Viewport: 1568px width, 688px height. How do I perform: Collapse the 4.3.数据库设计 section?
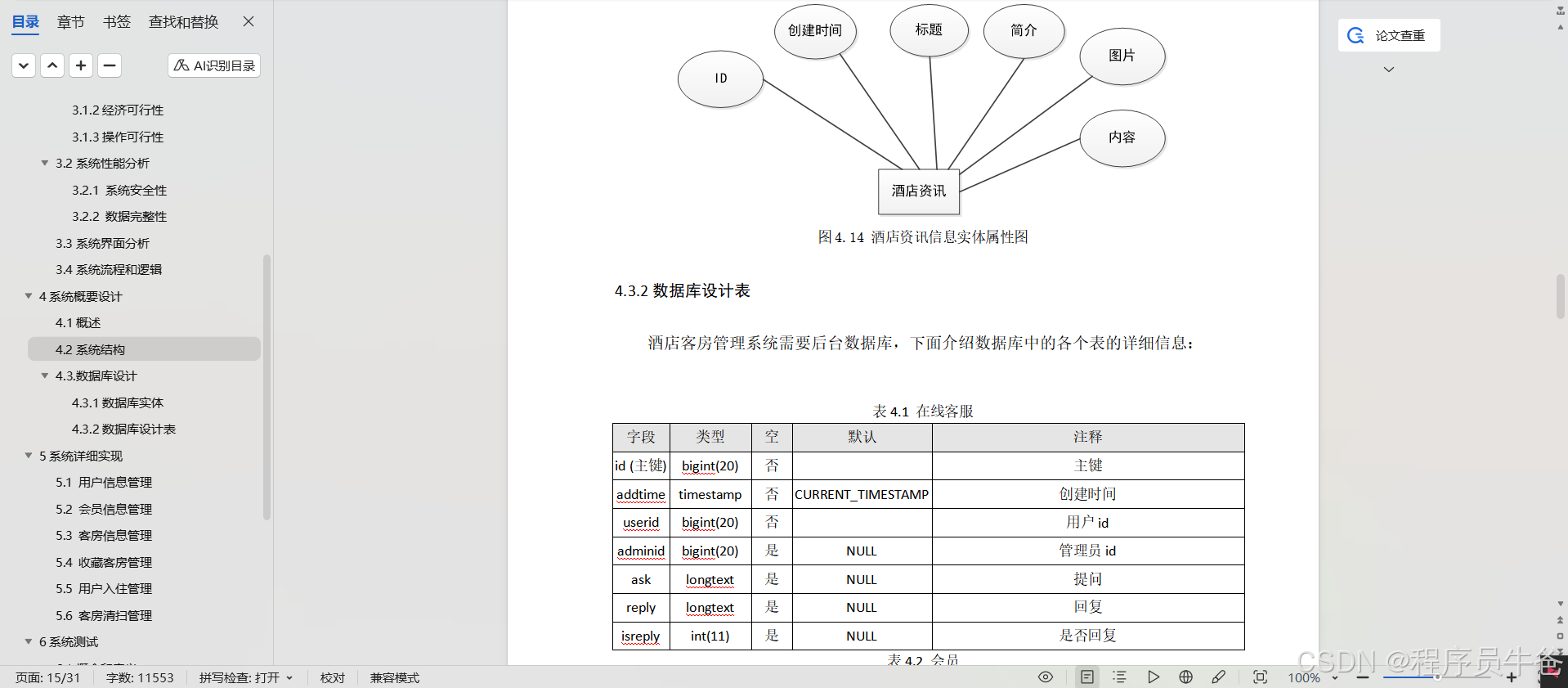pyautogui.click(x=45, y=375)
